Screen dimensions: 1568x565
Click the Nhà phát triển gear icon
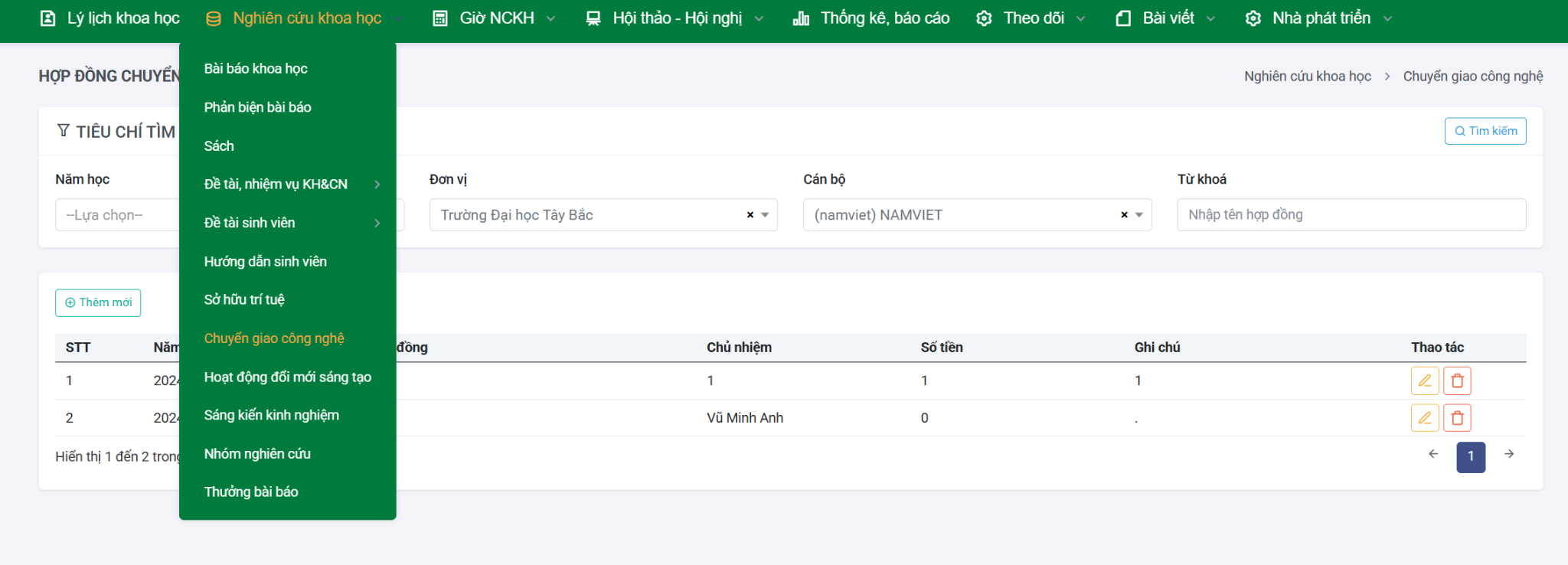(x=1253, y=18)
